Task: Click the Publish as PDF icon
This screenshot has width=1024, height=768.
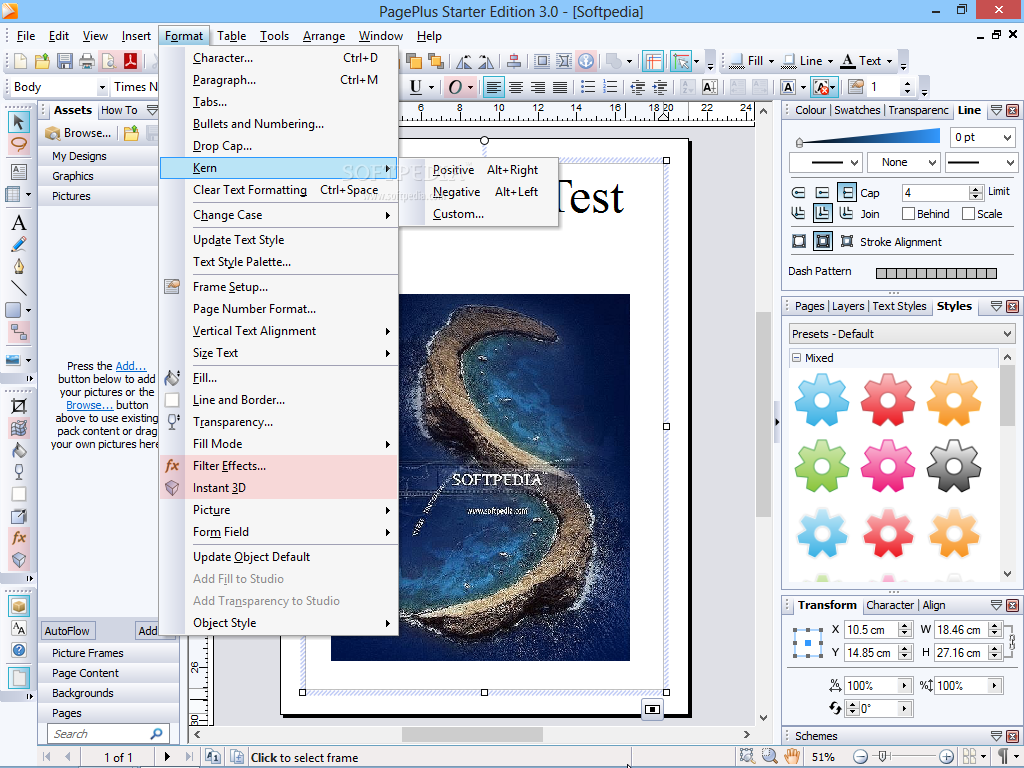Action: coord(129,61)
